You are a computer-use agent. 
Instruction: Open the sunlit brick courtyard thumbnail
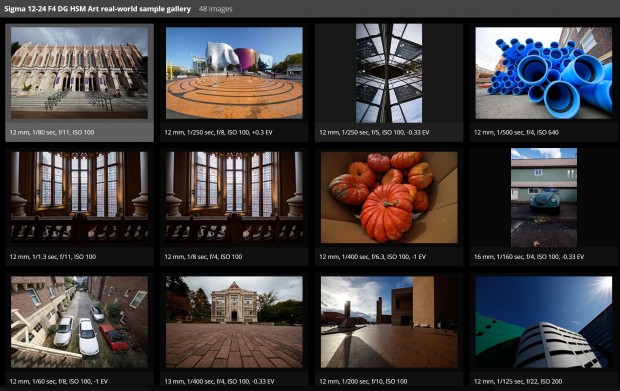(389, 322)
